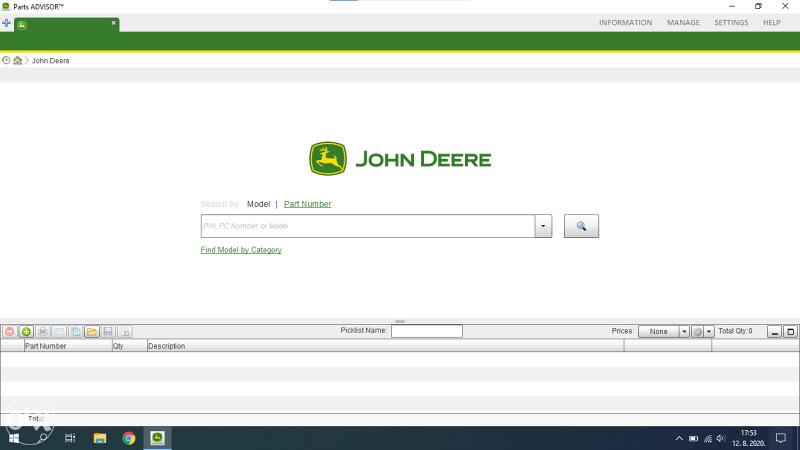The height and width of the screenshot is (450, 800).
Task: Open the history clock icon
Action: point(6,61)
